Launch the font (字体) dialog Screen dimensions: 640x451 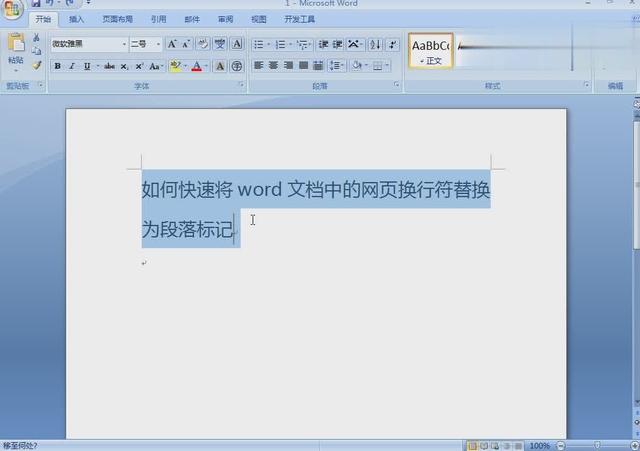click(242, 85)
